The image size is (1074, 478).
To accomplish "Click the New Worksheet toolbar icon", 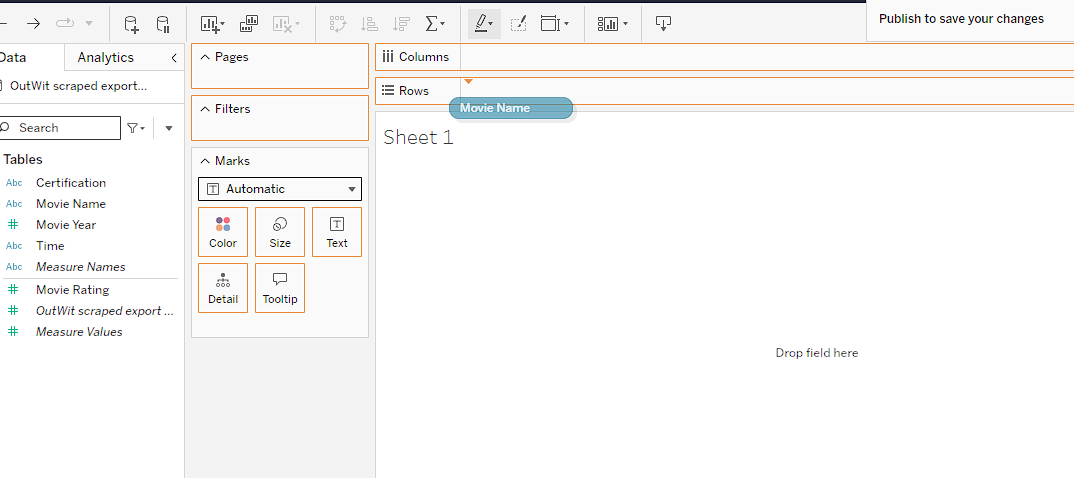I will click(x=211, y=23).
